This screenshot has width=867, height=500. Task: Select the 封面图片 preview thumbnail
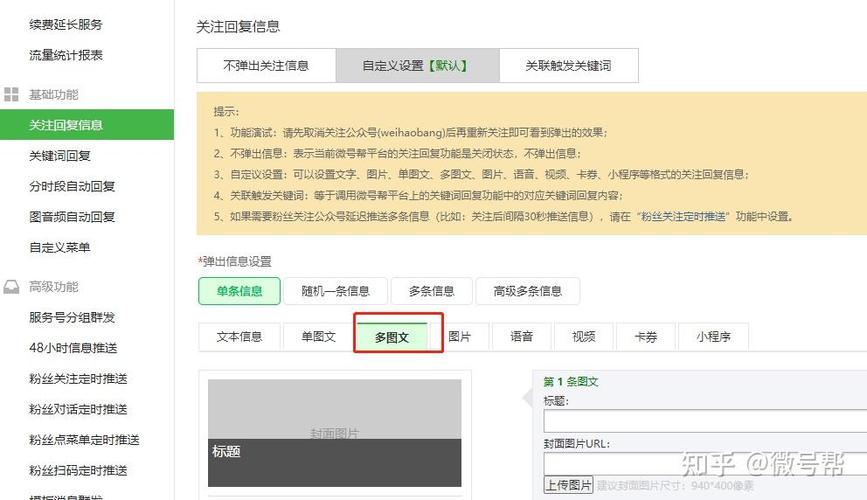tap(335, 409)
